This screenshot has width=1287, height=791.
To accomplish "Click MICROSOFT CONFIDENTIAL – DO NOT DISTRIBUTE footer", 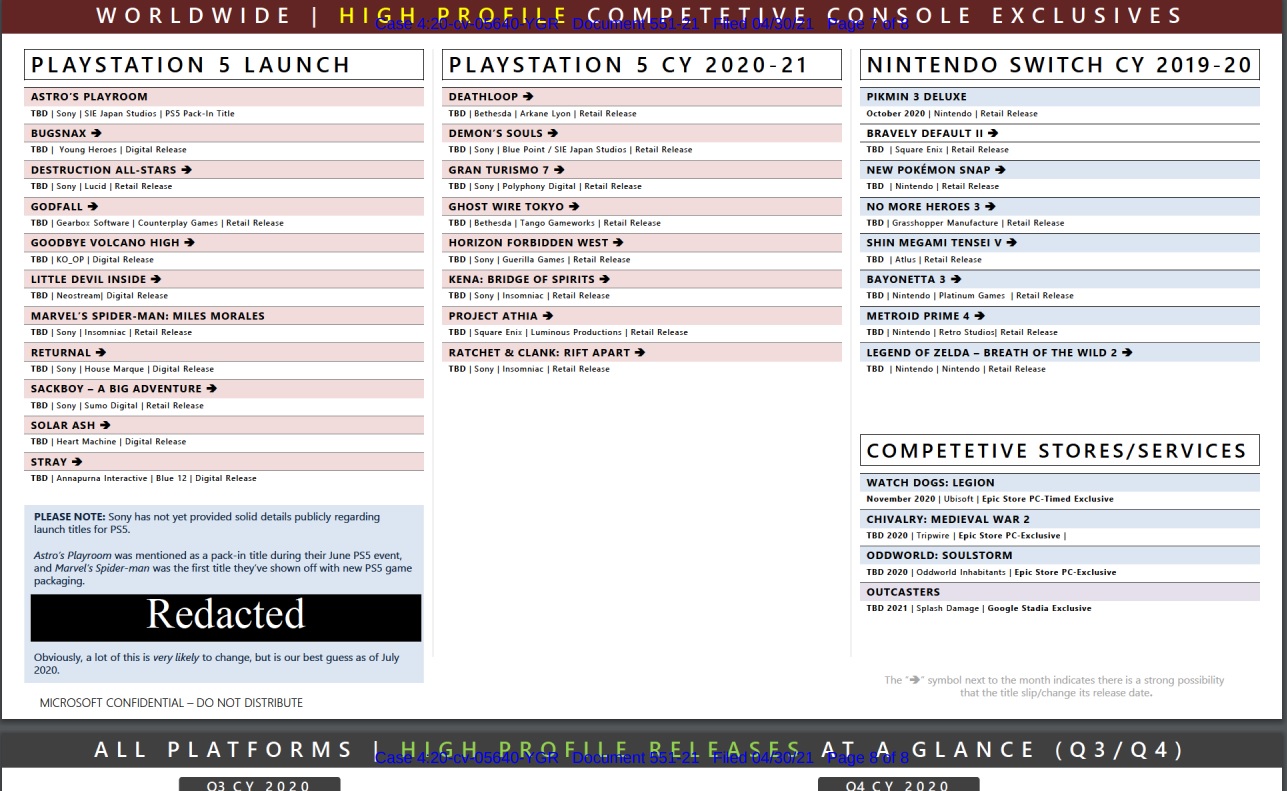I will click(171, 703).
